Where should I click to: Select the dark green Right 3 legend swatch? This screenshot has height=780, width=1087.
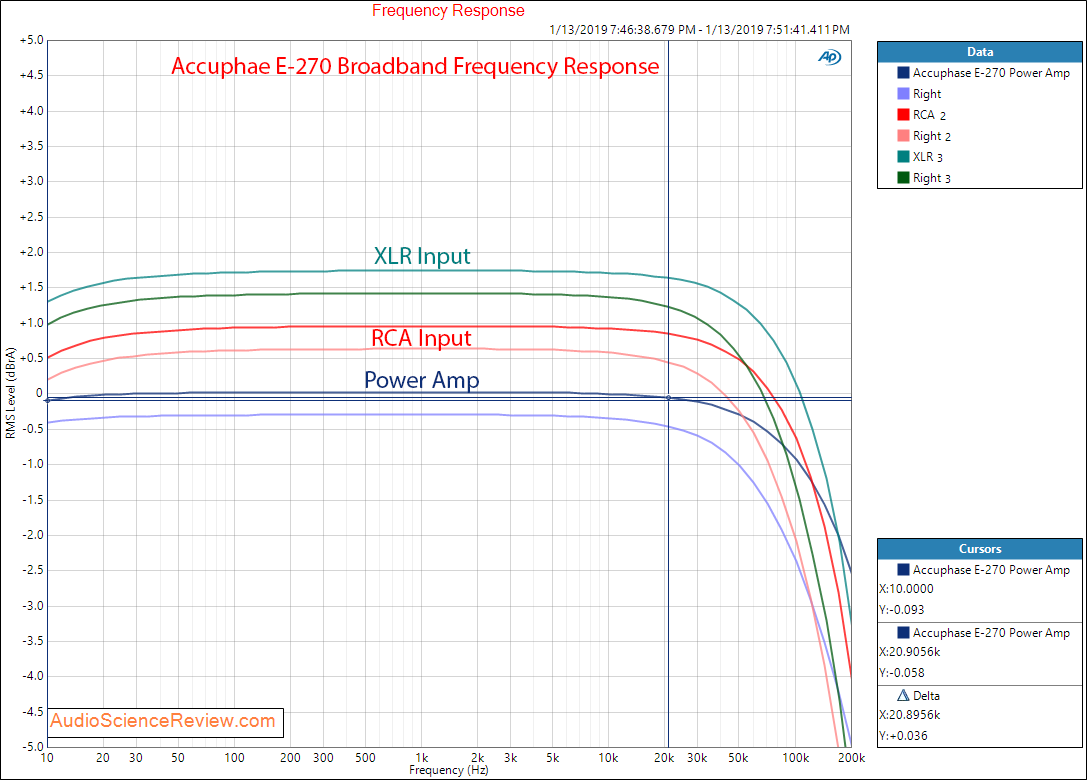click(x=903, y=177)
